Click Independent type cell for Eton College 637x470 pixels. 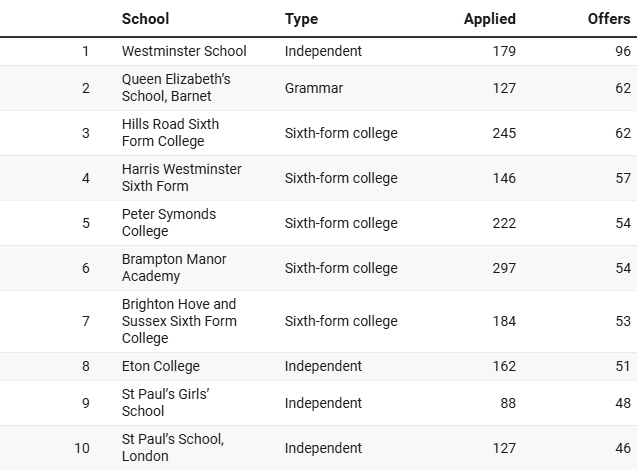(x=323, y=366)
